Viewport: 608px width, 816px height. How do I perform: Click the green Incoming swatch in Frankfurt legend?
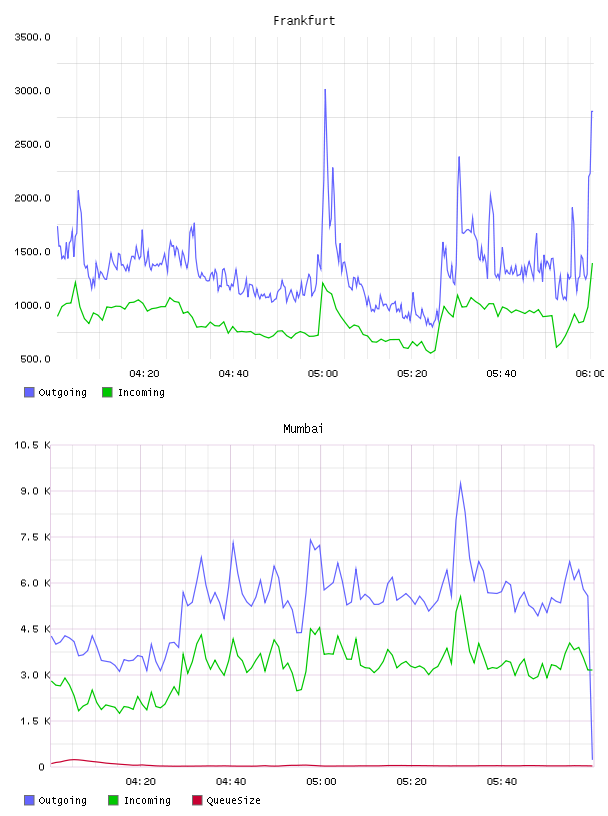107,392
